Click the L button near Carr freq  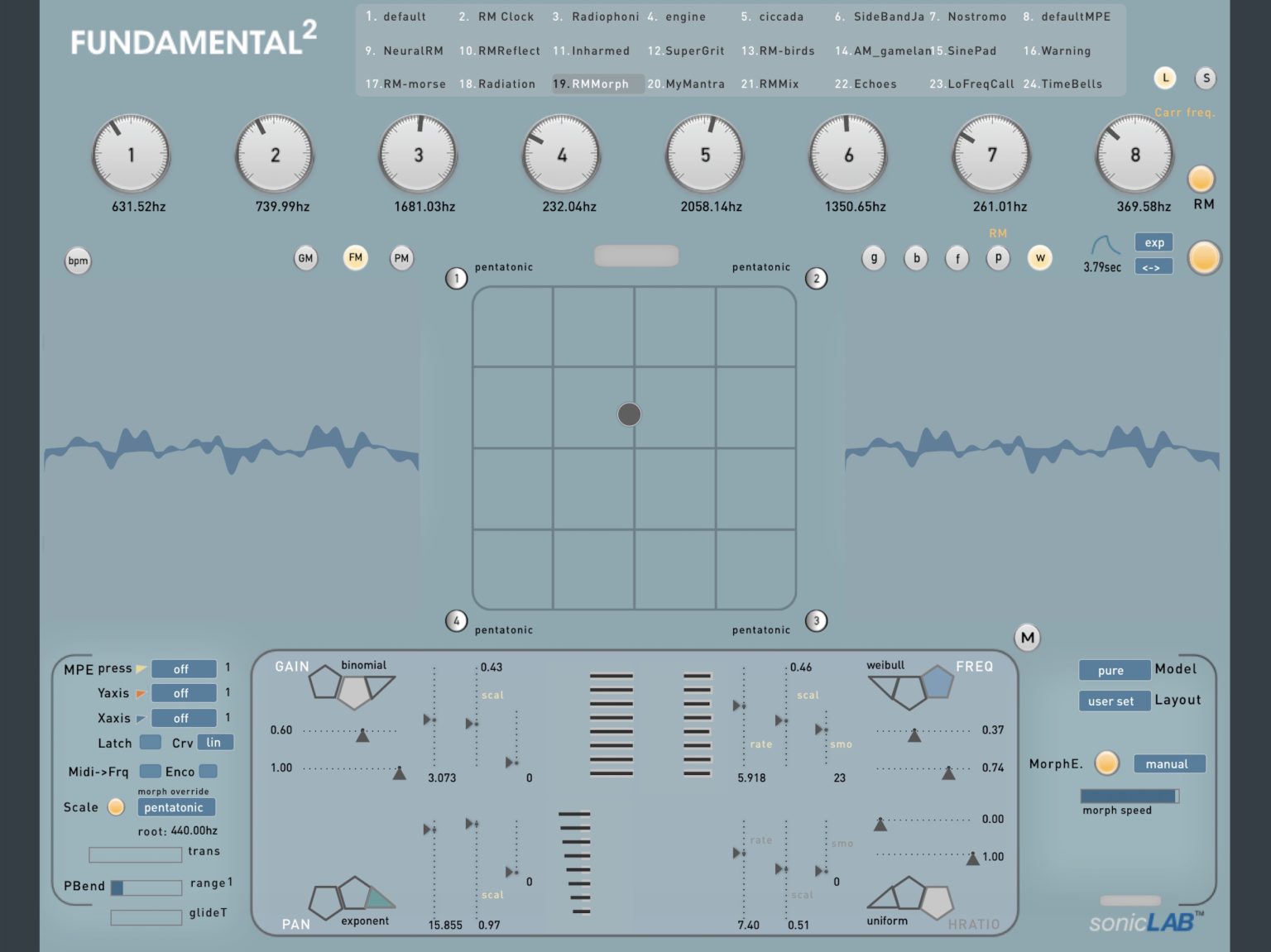pyautogui.click(x=1165, y=78)
